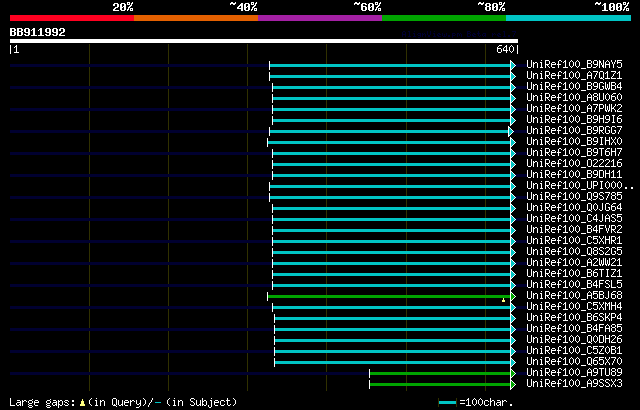Screen dimensions: 640x410
Task: Click the yellow gap symbol in the legend
Action: pyautogui.click(x=82, y=403)
